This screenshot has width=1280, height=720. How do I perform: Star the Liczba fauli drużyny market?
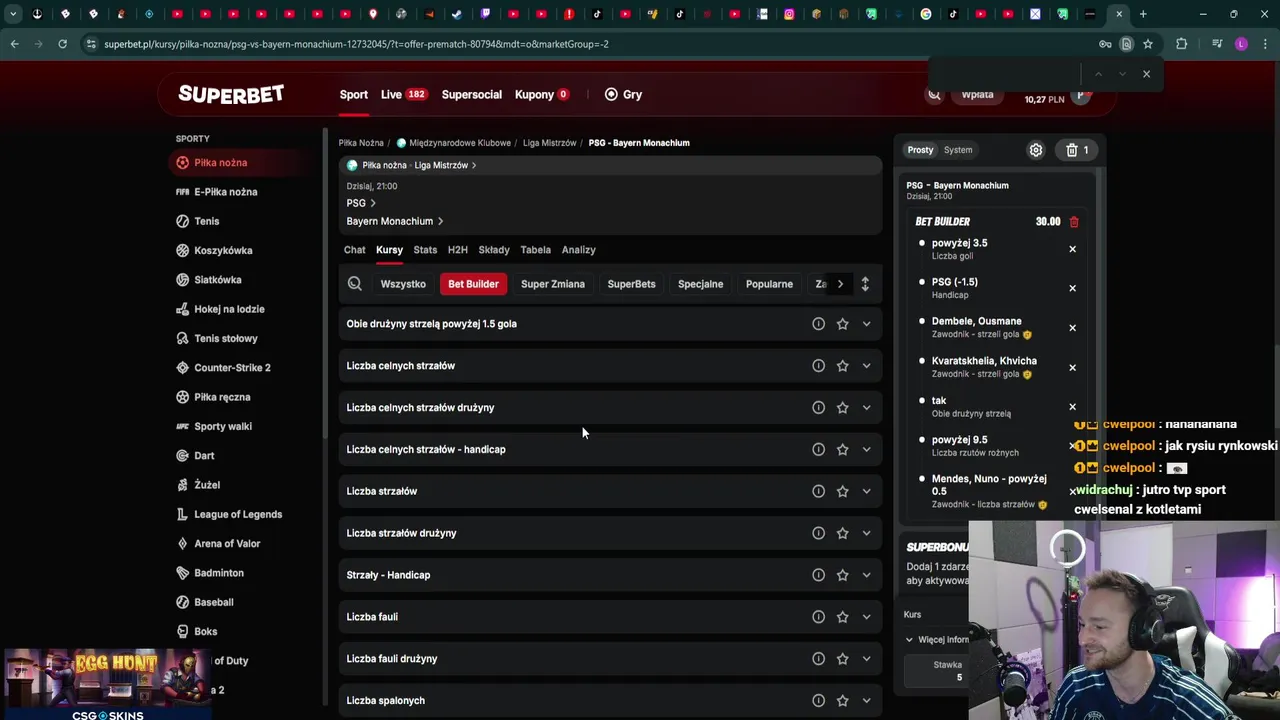[842, 659]
